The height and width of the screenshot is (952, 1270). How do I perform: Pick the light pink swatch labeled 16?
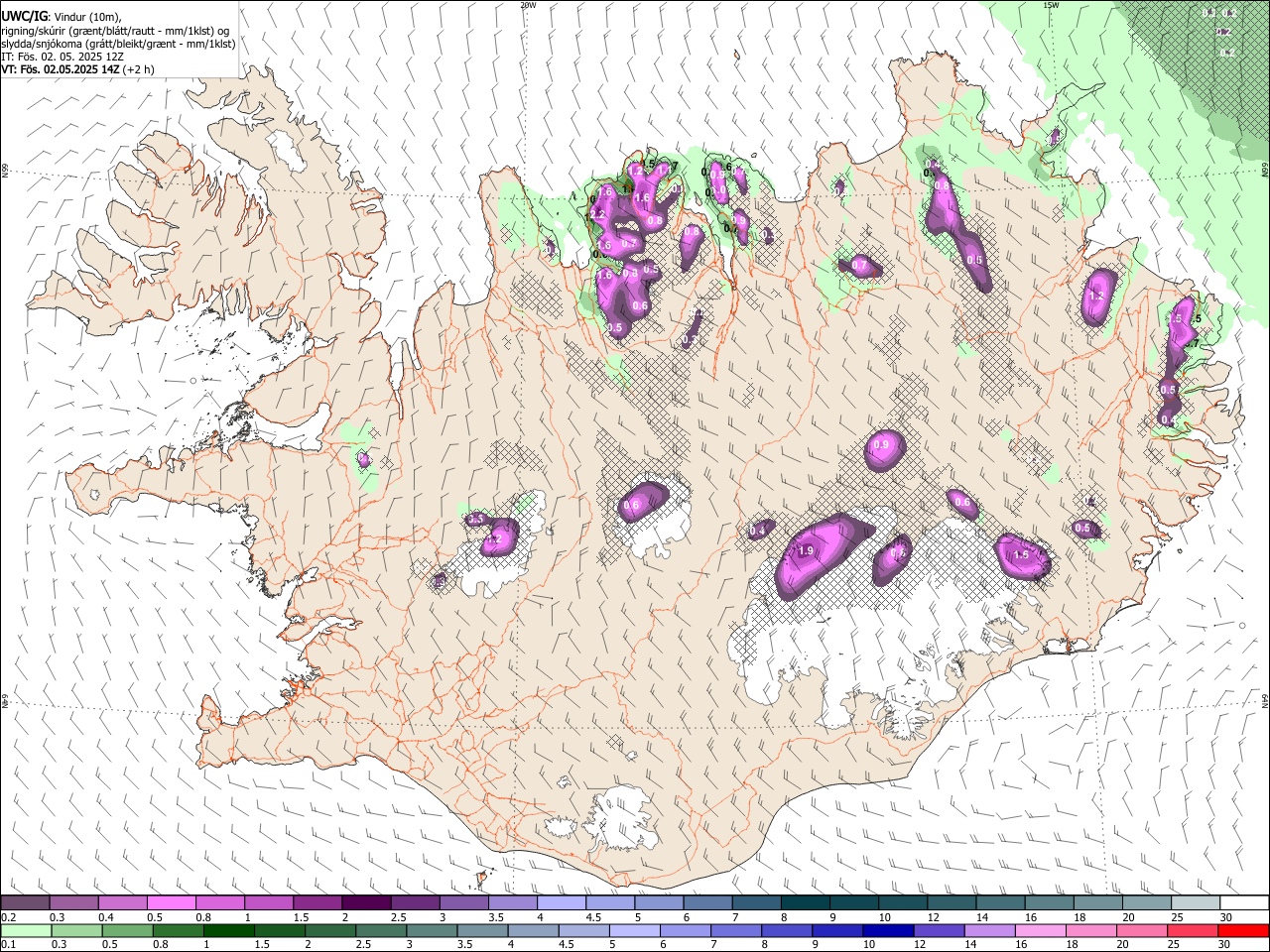1040,930
